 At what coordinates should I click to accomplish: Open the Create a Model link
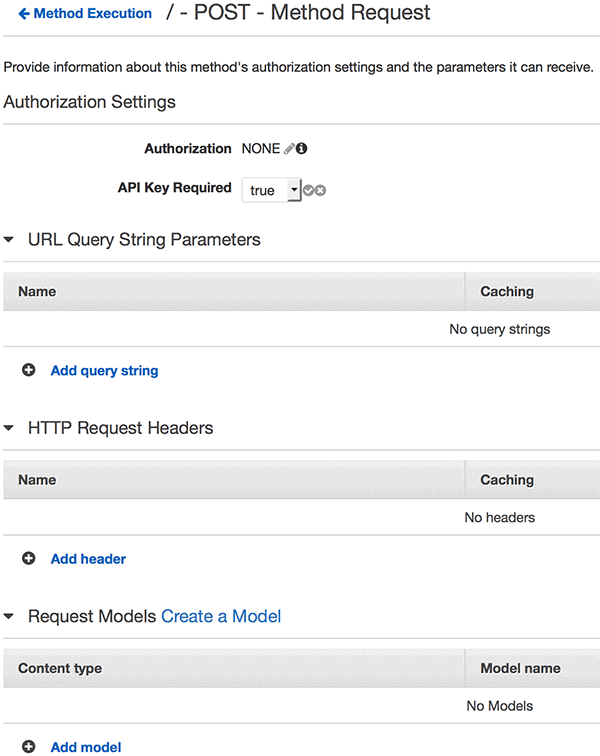click(221, 616)
